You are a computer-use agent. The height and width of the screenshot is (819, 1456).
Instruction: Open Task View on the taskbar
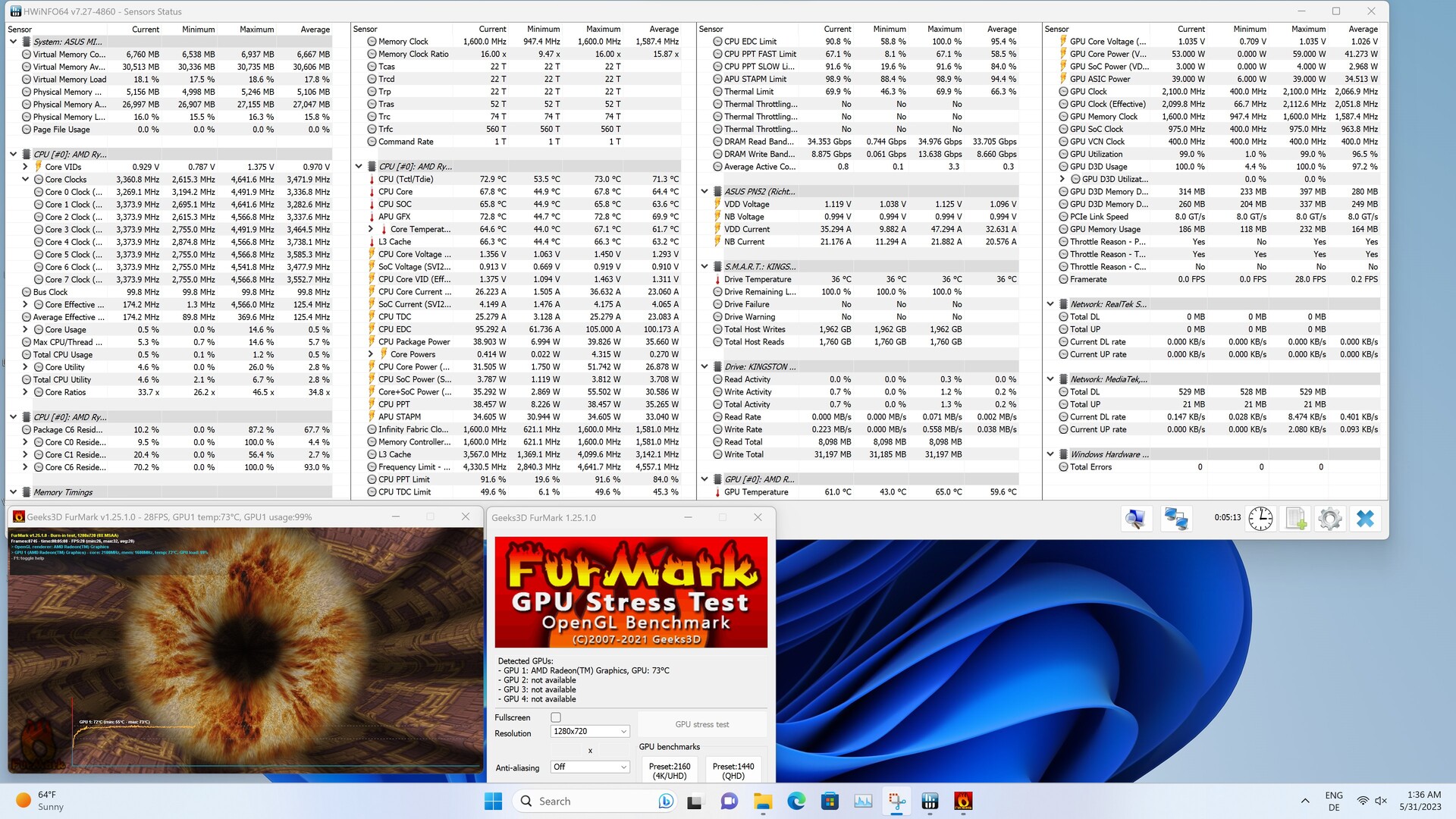point(695,801)
